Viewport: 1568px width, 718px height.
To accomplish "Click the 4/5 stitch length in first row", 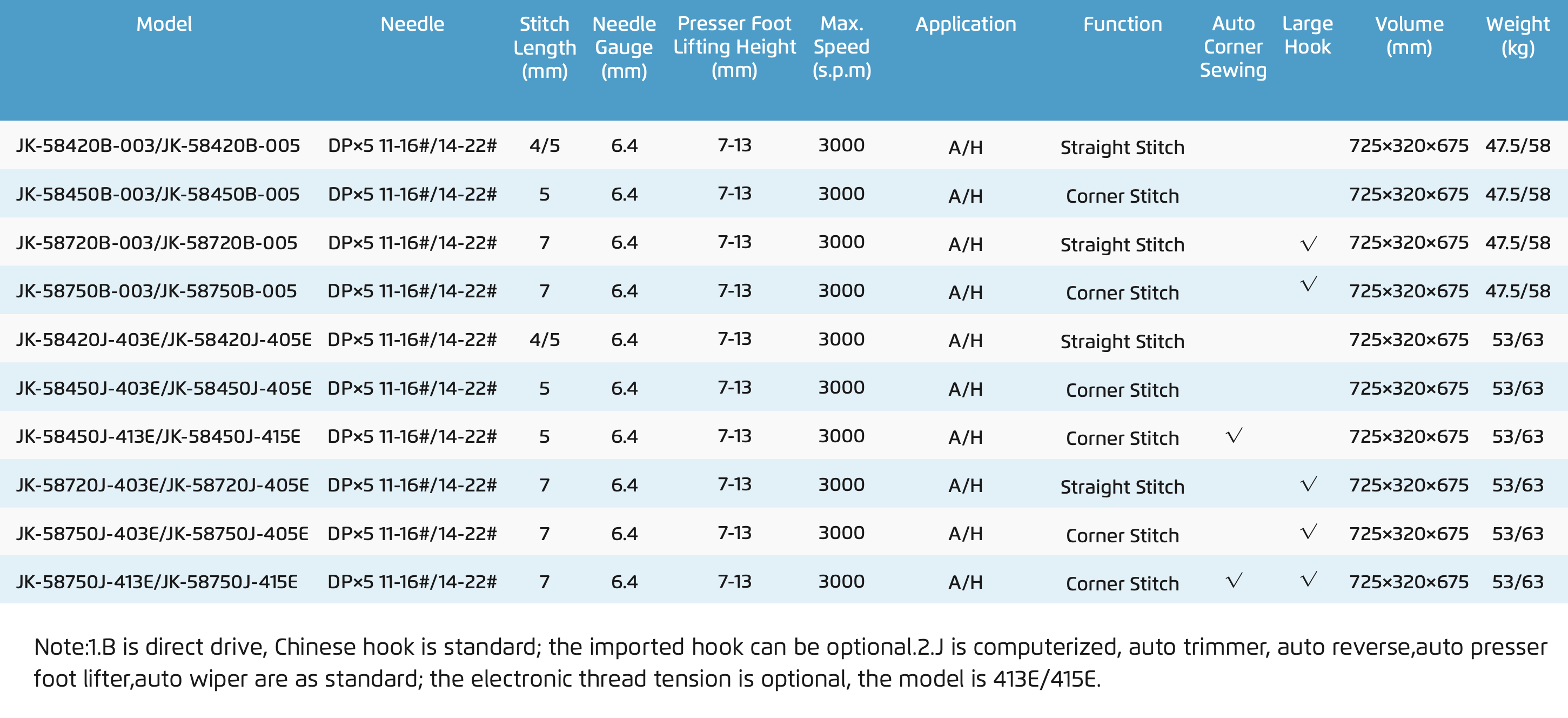I will coord(544,145).
